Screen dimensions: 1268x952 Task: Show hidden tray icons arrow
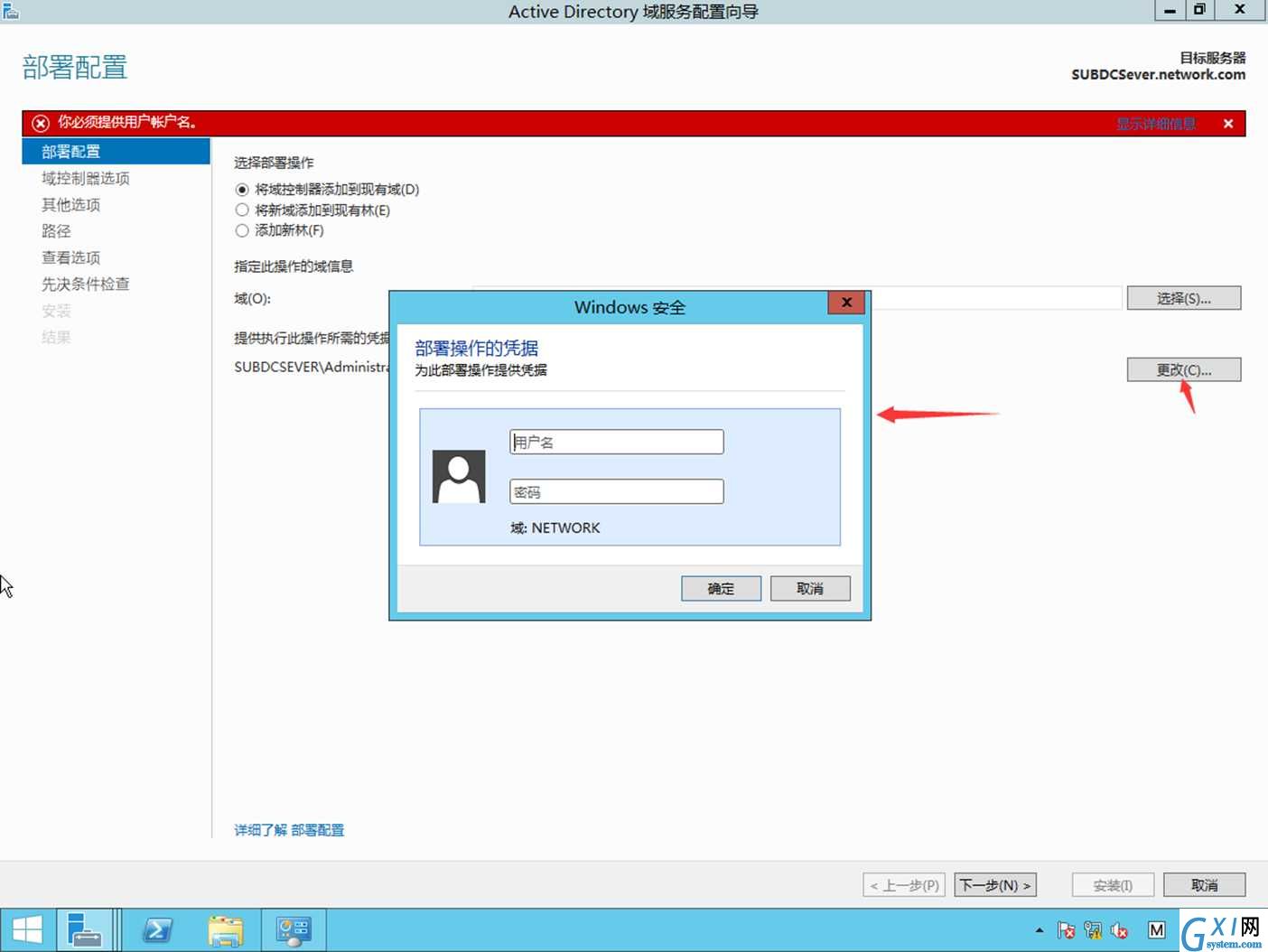point(1040,929)
